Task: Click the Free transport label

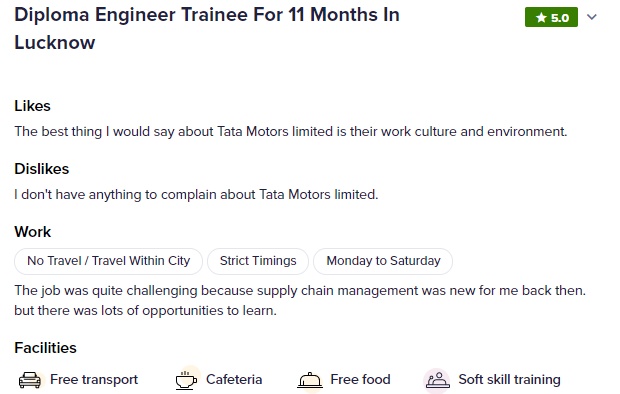Action: point(94,379)
